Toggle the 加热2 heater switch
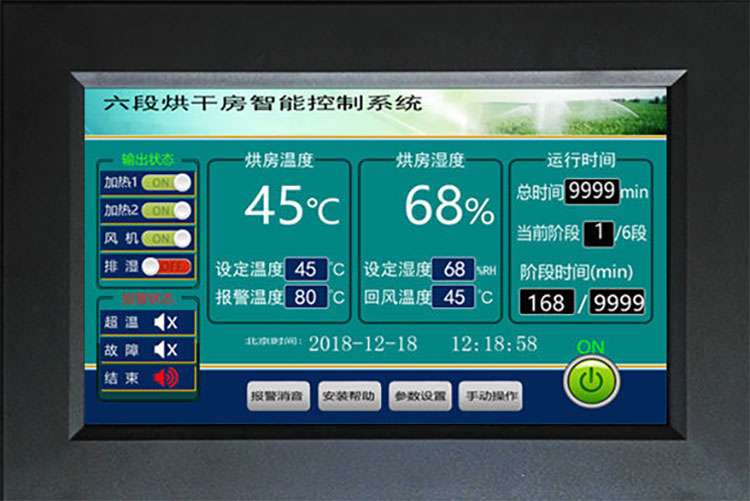The width and height of the screenshot is (750, 501). [x=166, y=211]
